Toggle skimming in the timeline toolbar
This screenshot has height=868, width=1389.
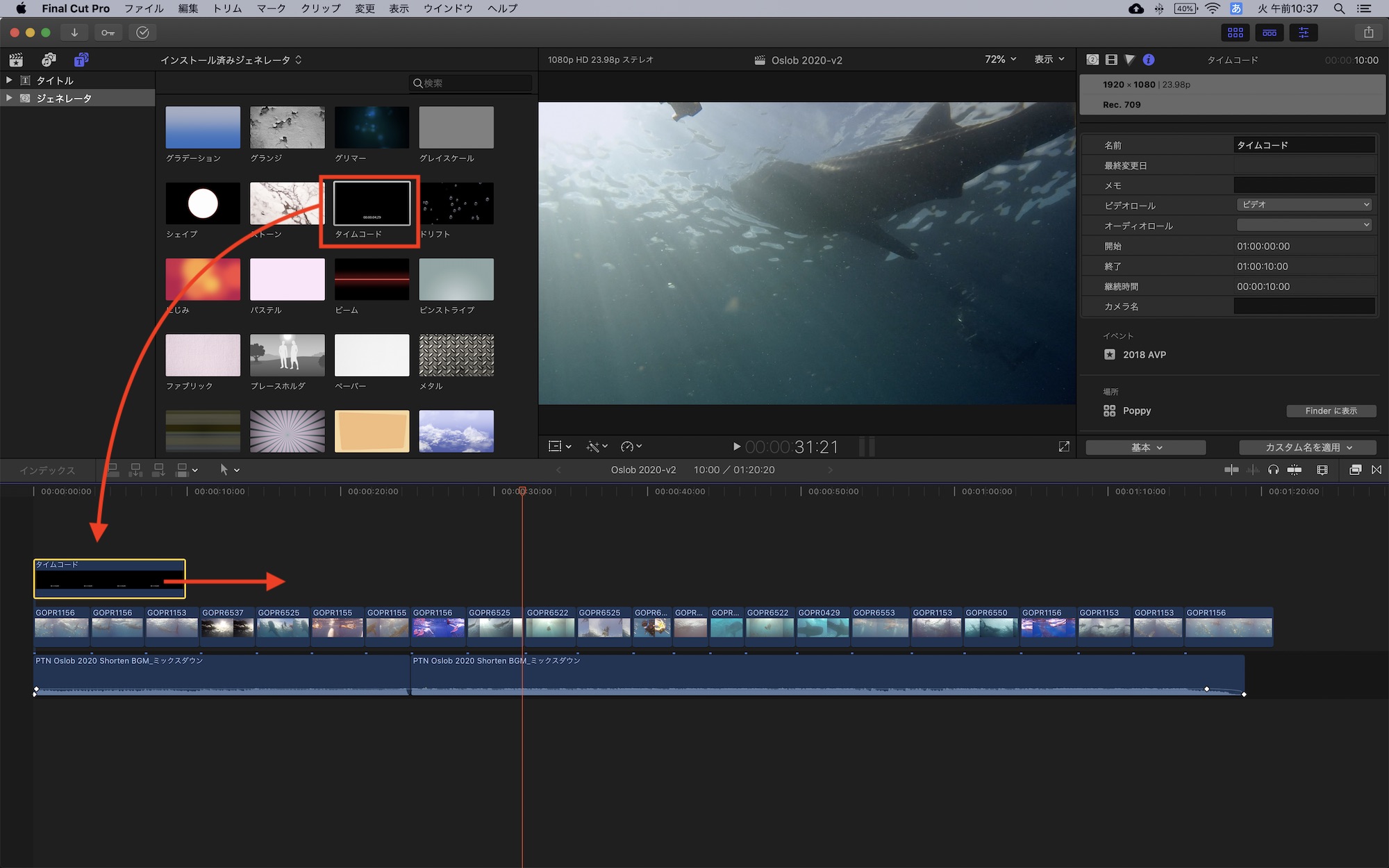[1231, 470]
